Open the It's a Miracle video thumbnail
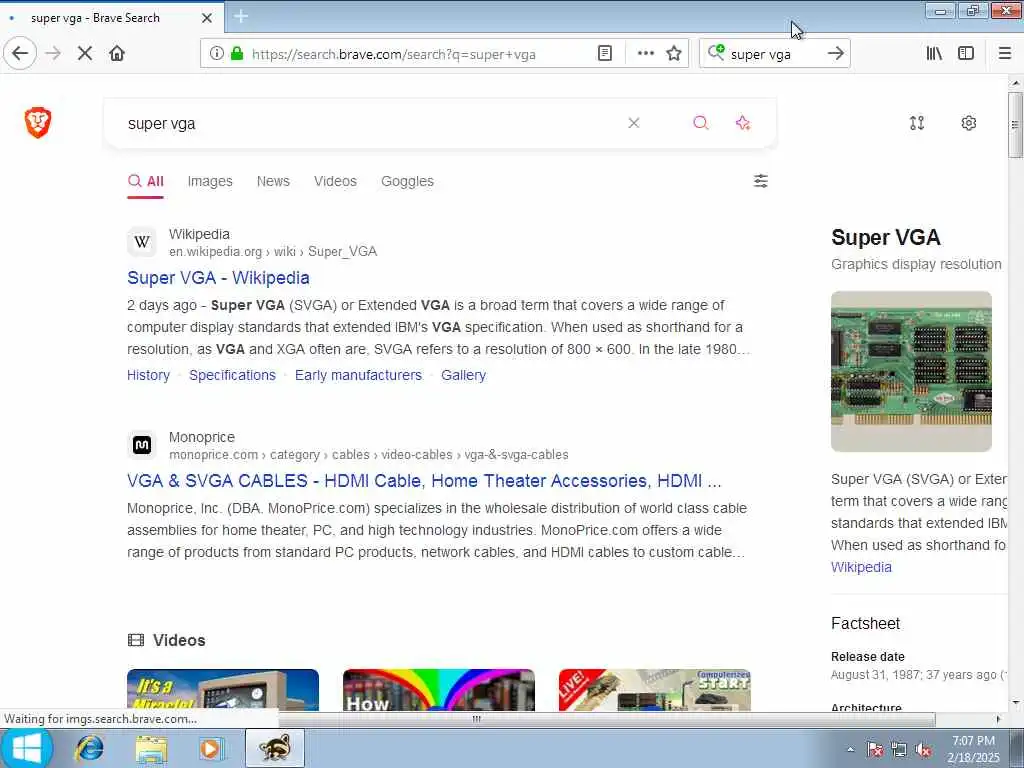The image size is (1024, 768). (223, 690)
